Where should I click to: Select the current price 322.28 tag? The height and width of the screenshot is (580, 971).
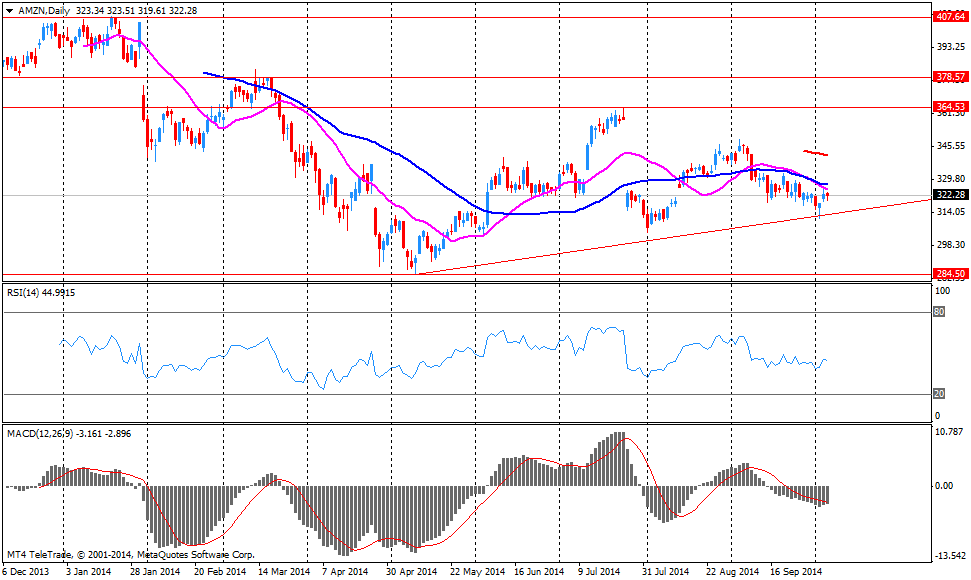pos(949,195)
